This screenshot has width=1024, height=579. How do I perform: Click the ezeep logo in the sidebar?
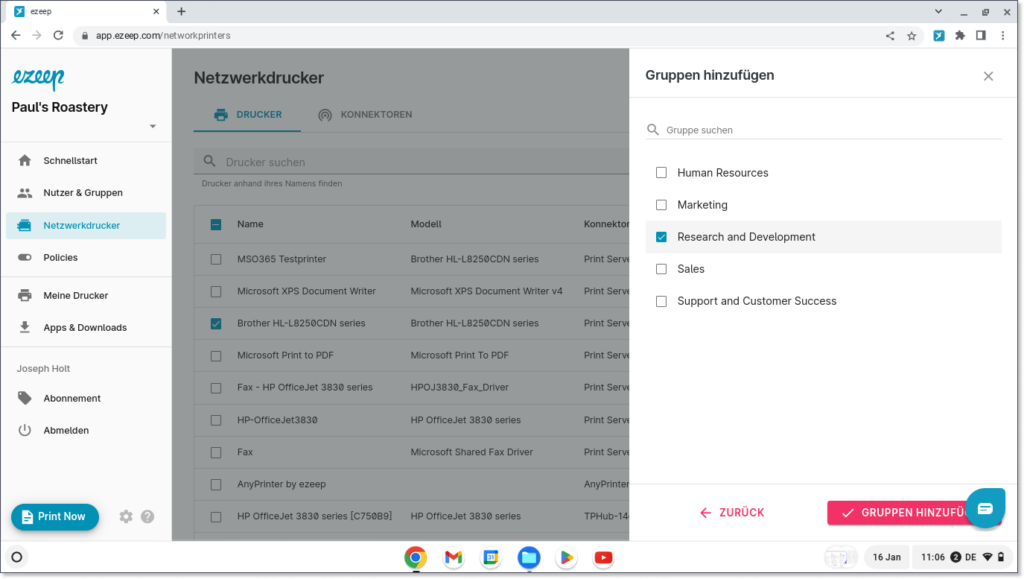(38, 78)
